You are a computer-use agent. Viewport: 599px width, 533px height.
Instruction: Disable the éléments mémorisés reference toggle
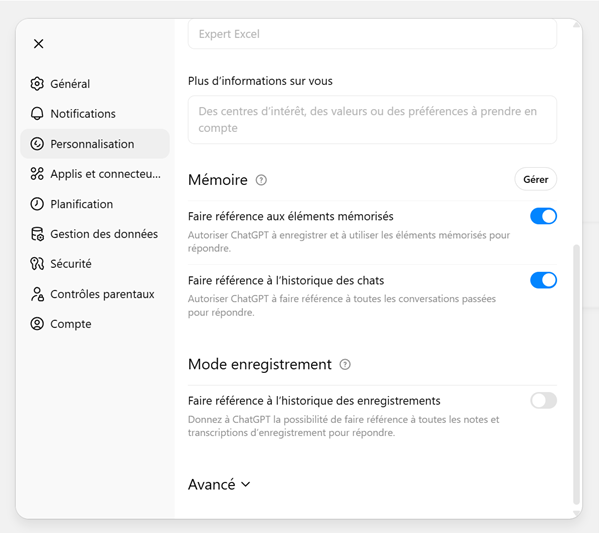click(x=543, y=216)
